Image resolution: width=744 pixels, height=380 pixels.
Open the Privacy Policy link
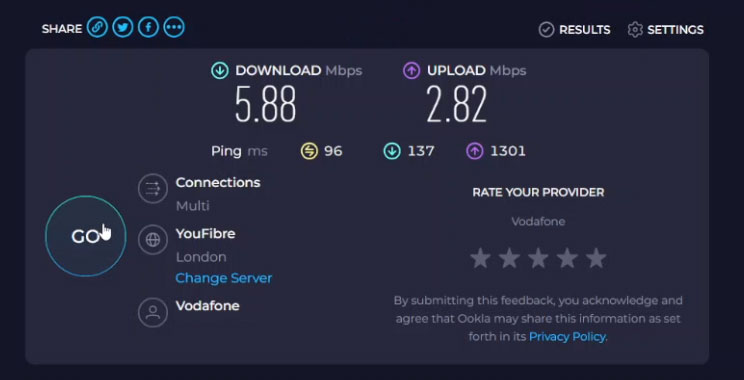[567, 336]
